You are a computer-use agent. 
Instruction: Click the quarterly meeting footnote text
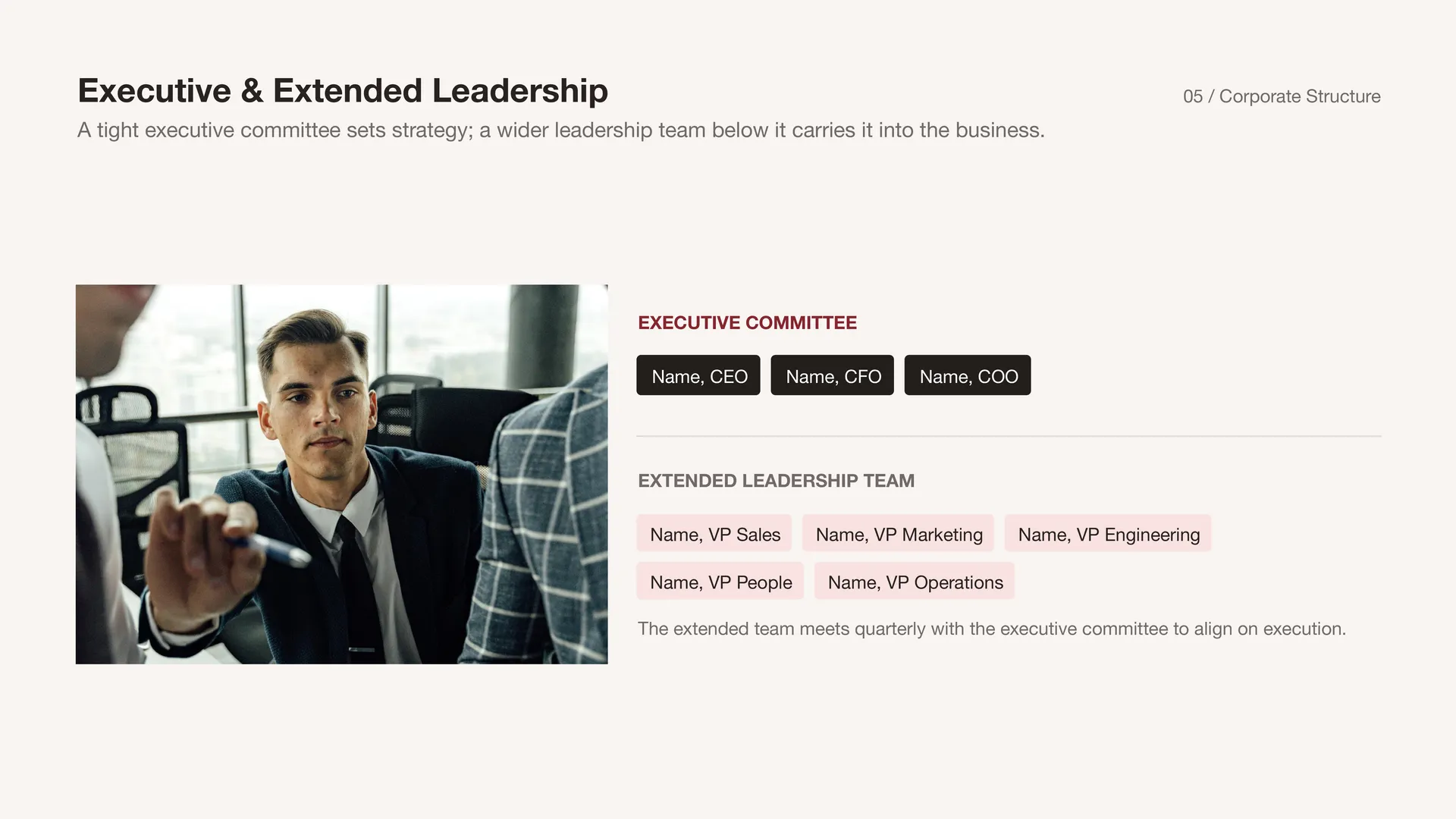pyautogui.click(x=991, y=629)
